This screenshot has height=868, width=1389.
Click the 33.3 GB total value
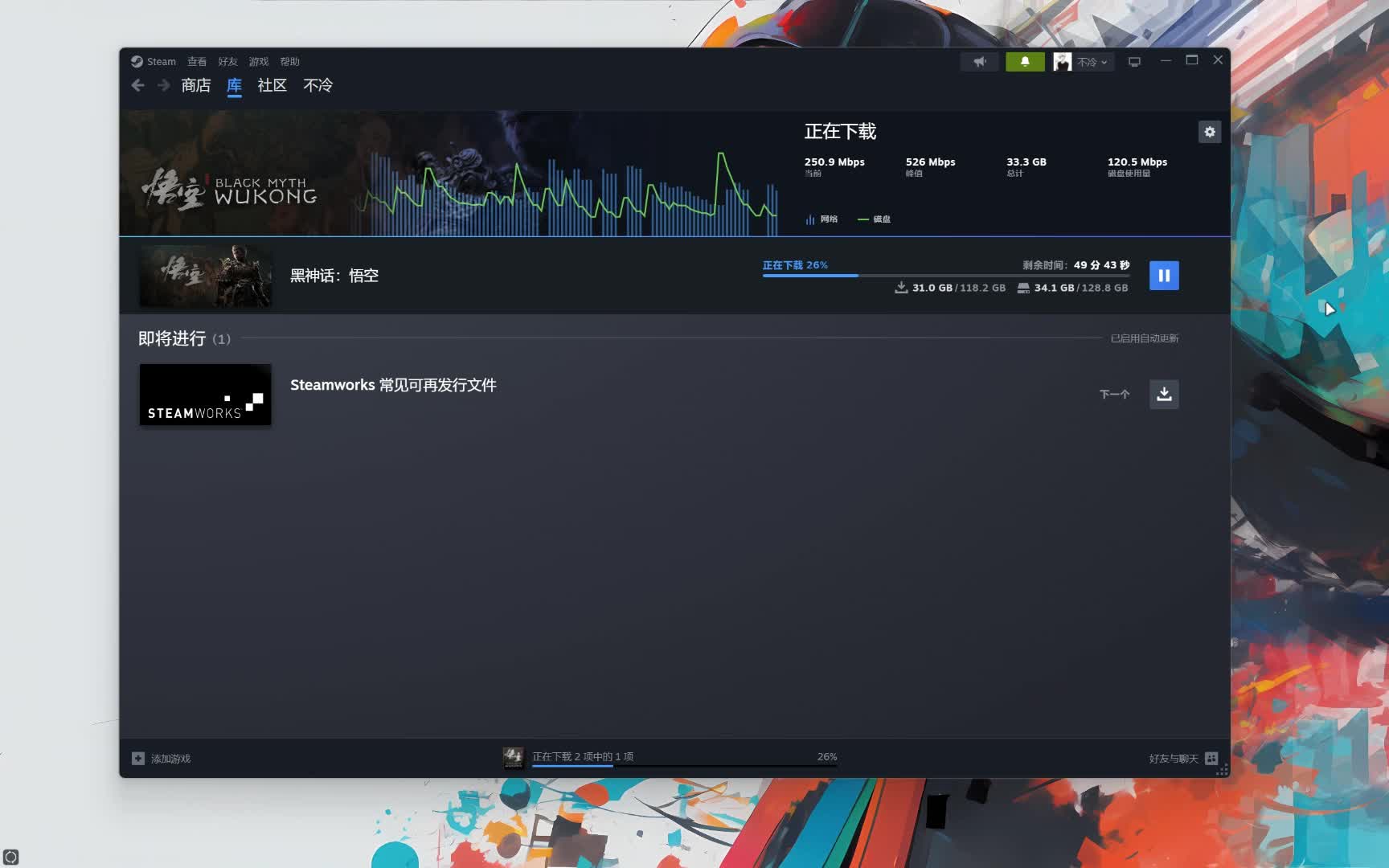(1026, 162)
